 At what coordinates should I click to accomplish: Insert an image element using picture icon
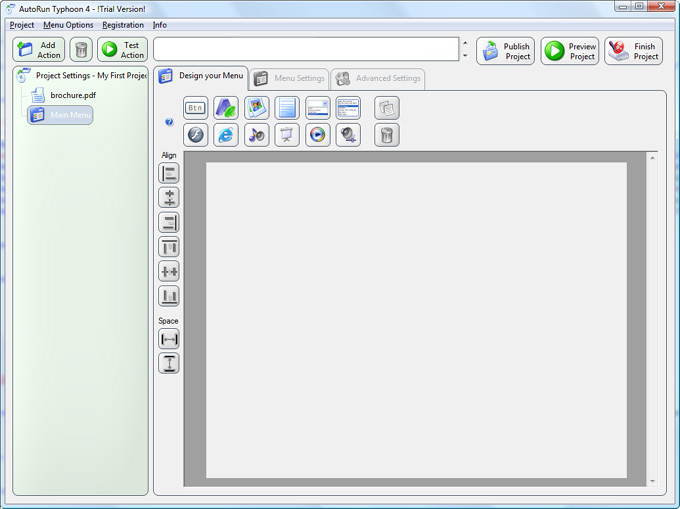coord(257,108)
